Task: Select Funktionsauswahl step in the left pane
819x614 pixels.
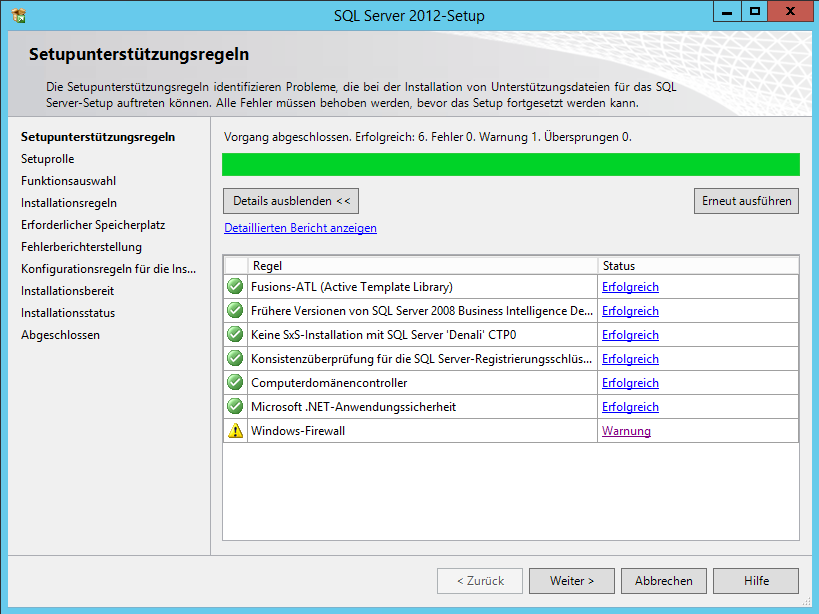Action: [68, 181]
